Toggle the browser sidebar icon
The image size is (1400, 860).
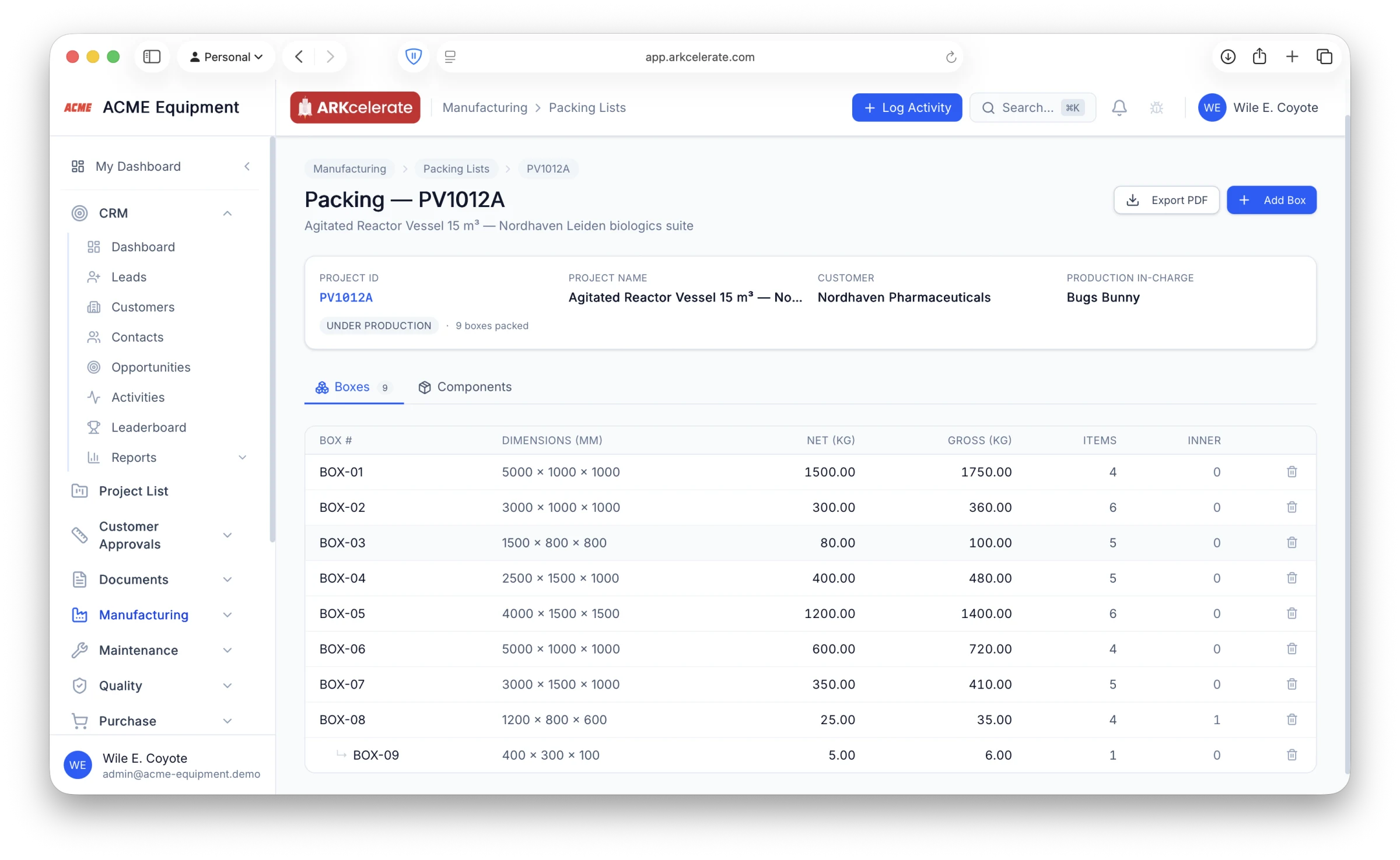click(152, 57)
